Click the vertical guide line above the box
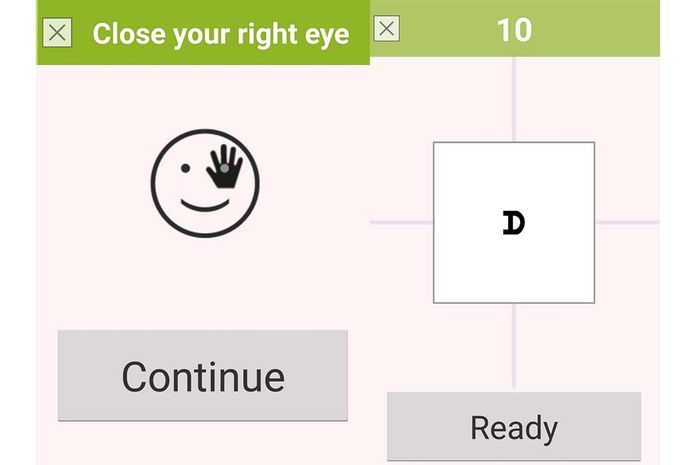The image size is (700, 465). [514, 99]
